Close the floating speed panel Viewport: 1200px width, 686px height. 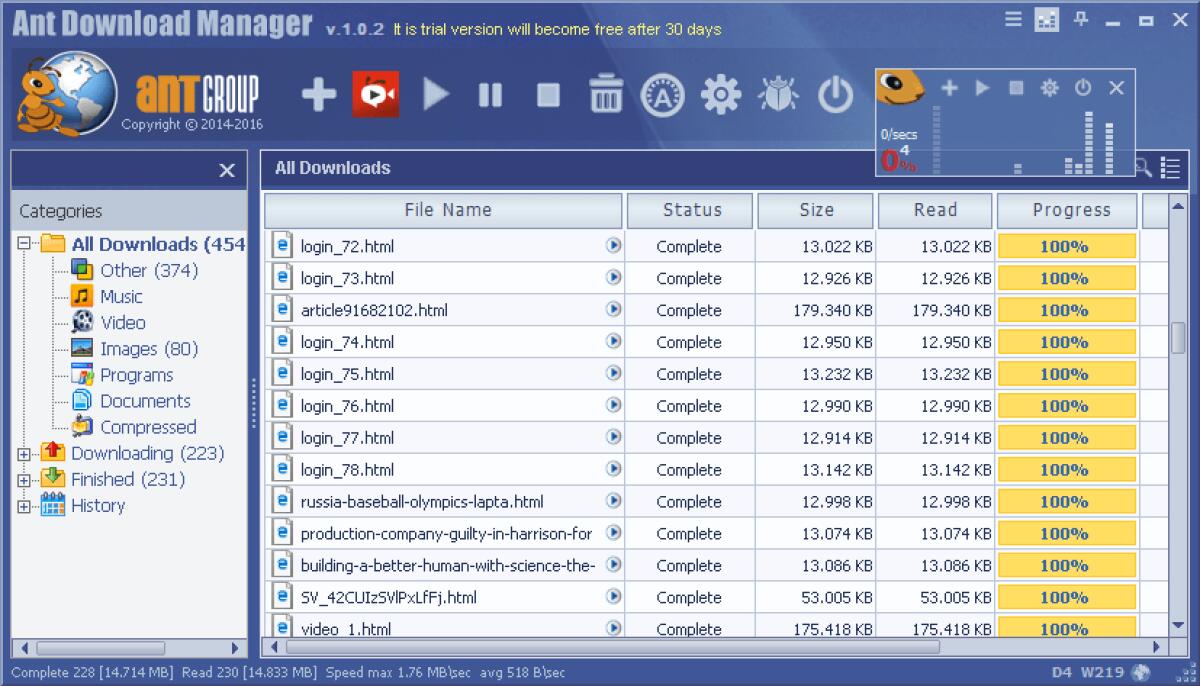click(x=1115, y=88)
